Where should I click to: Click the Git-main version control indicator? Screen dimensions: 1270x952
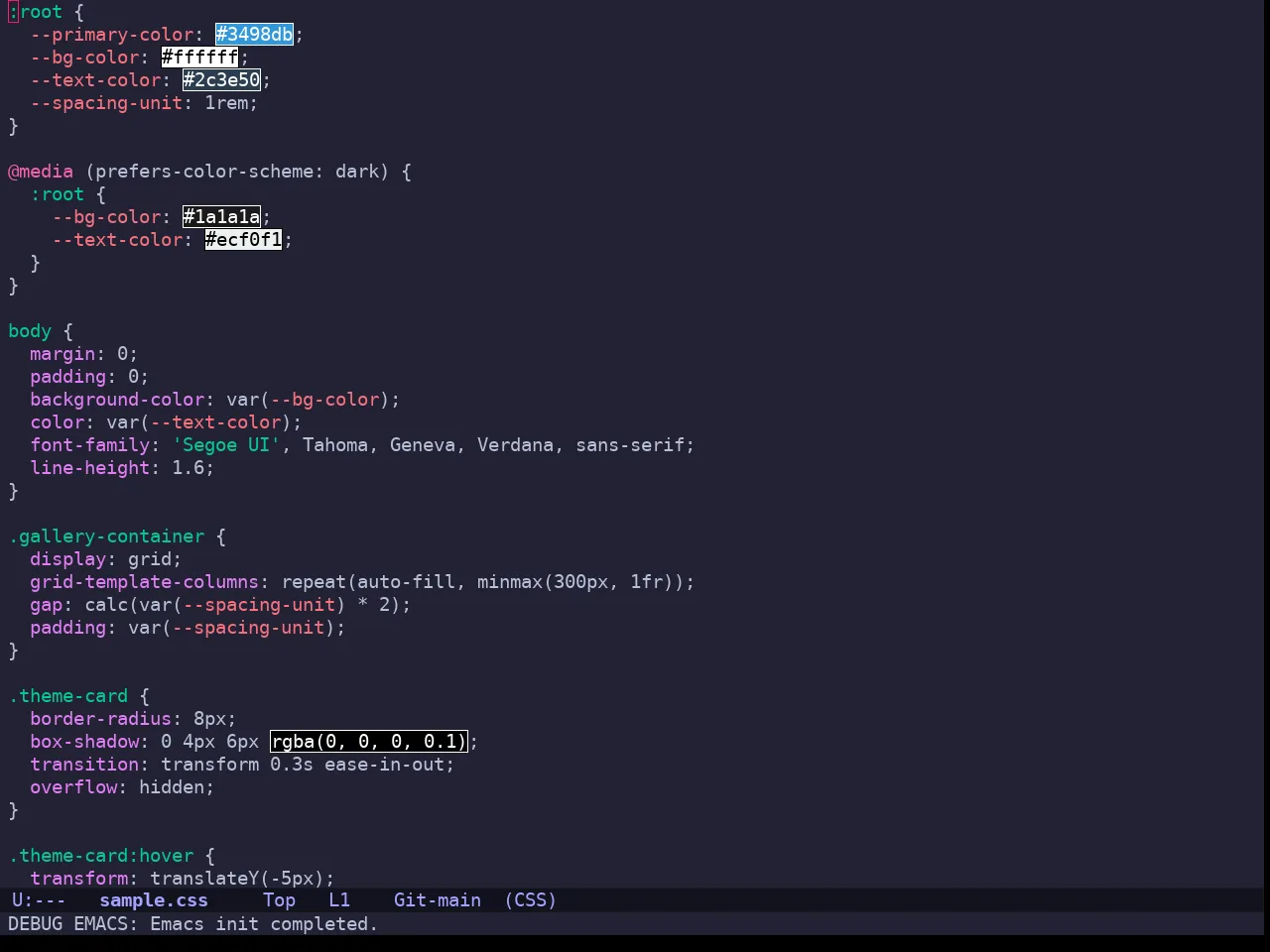tap(438, 900)
